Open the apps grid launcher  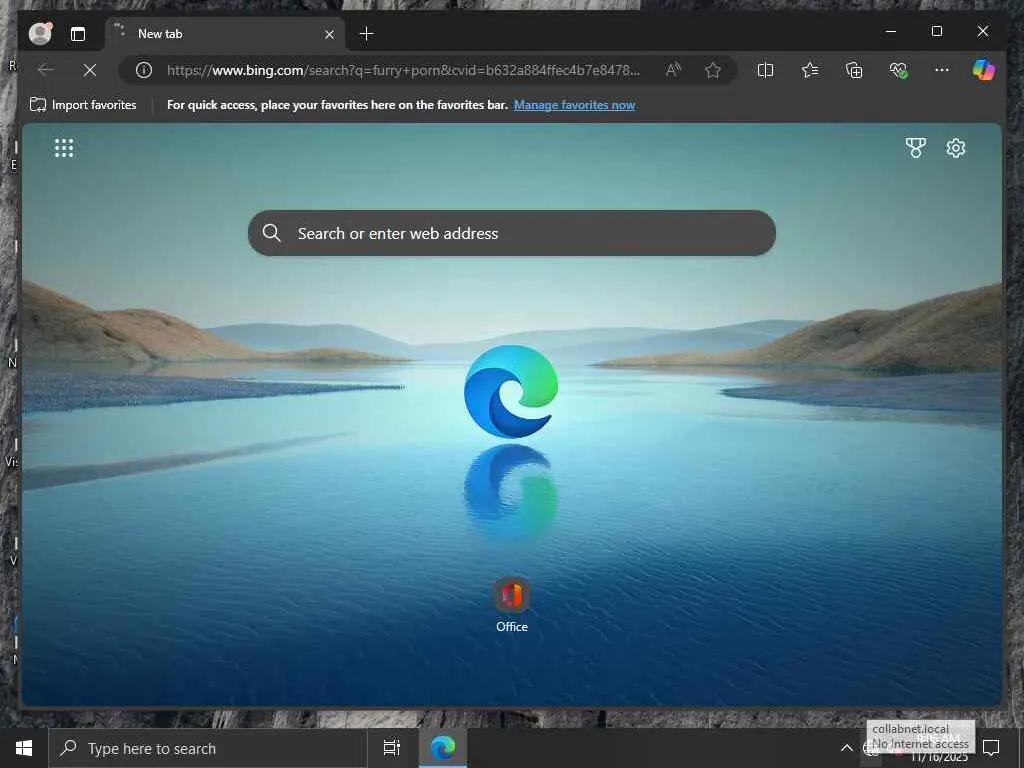point(64,148)
